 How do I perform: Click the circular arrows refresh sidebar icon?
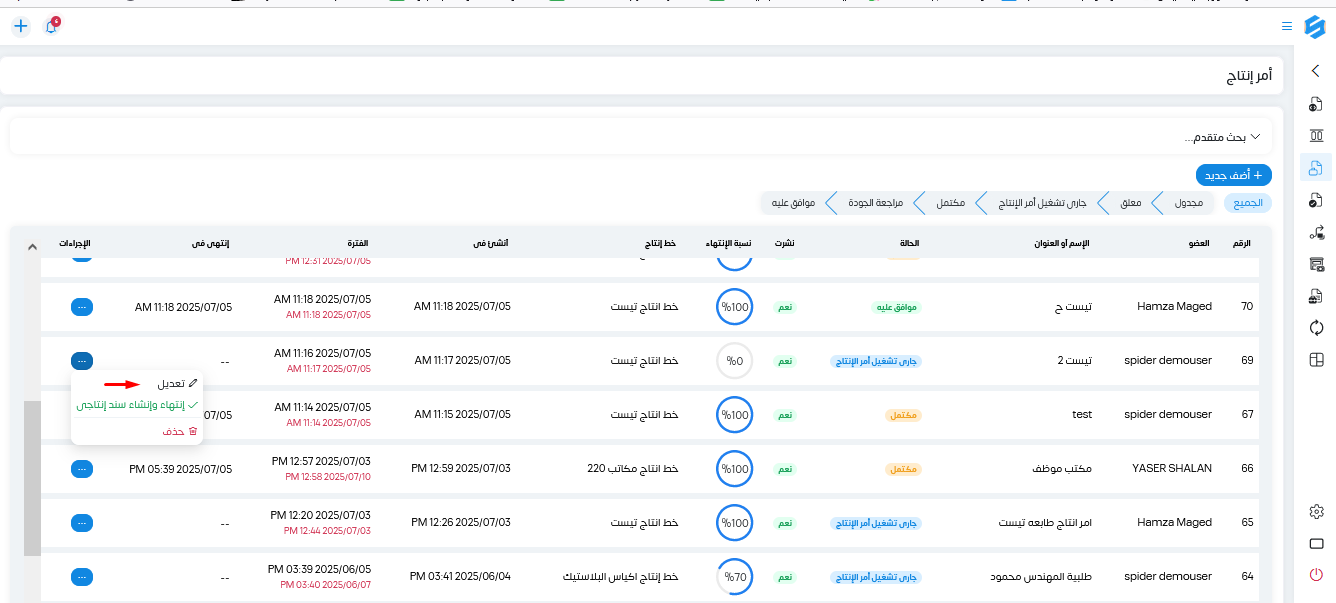1316,328
